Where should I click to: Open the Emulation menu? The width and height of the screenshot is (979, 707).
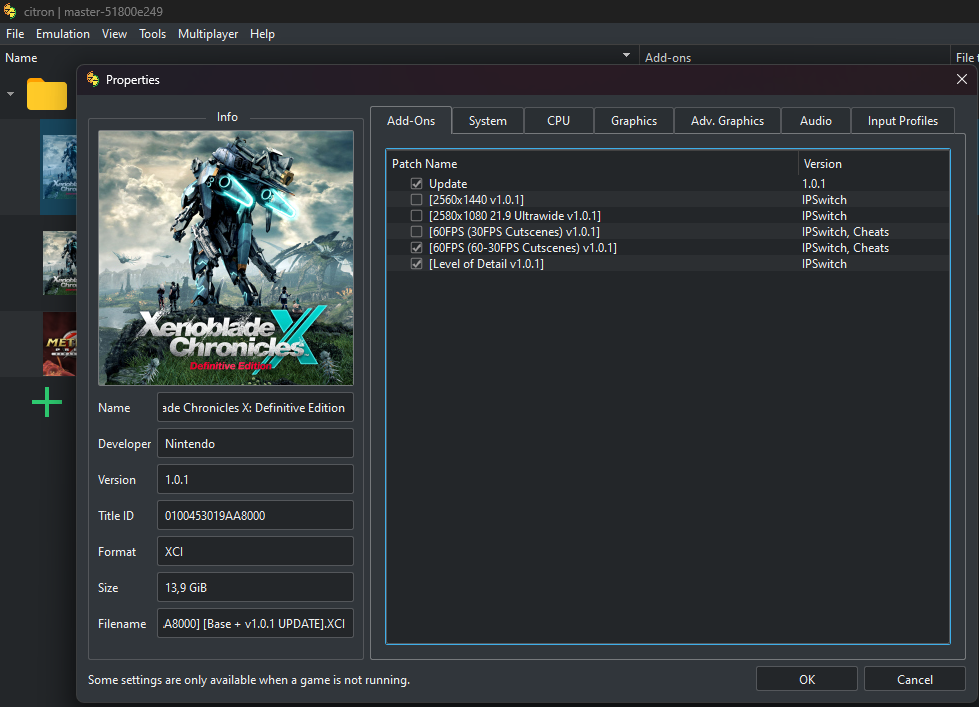62,34
